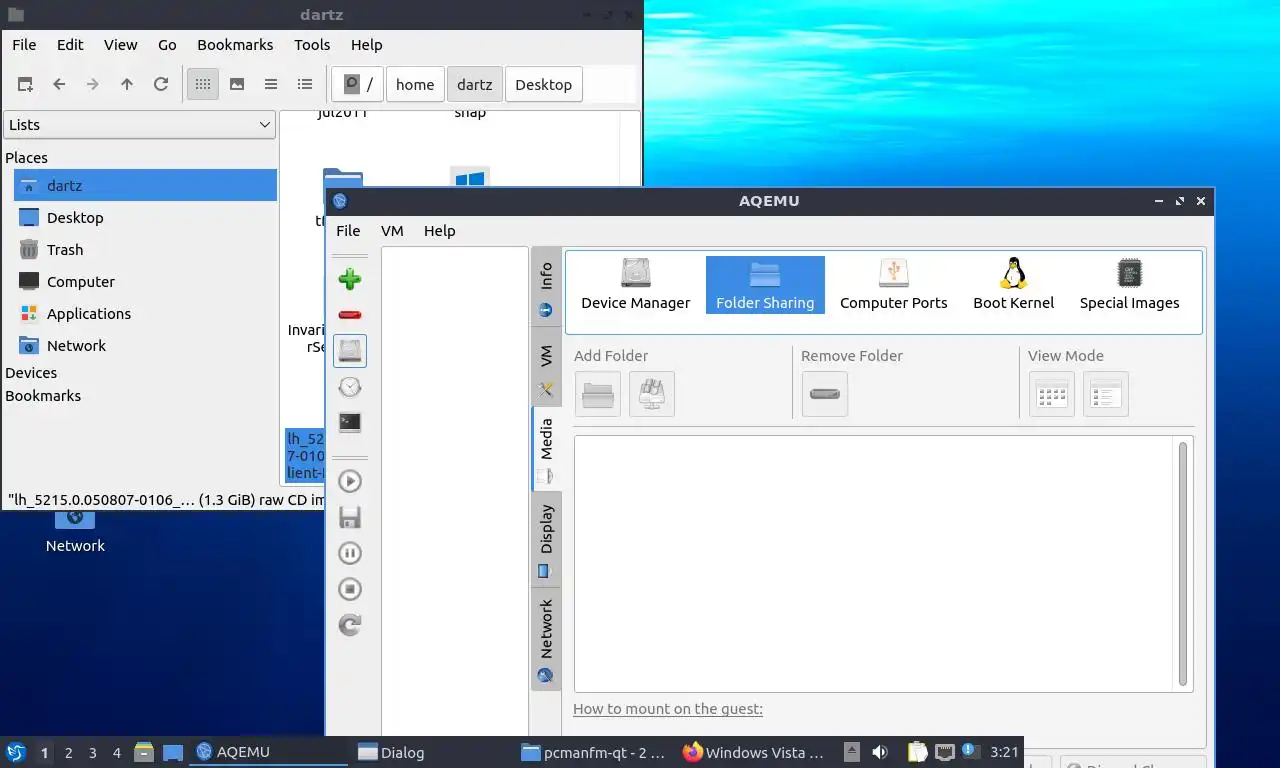The width and height of the screenshot is (1280, 768).
Task: Open a new tab in file manager
Action: [x=25, y=84]
